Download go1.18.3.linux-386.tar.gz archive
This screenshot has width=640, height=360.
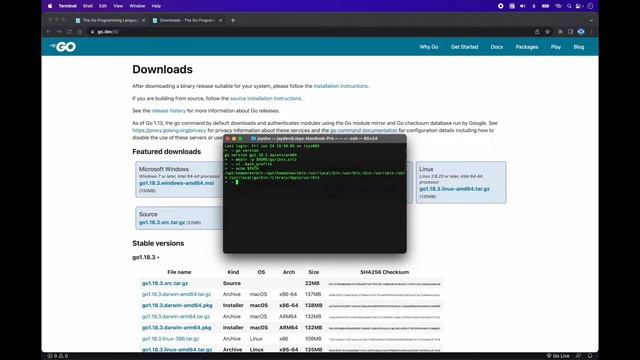pos(170,339)
